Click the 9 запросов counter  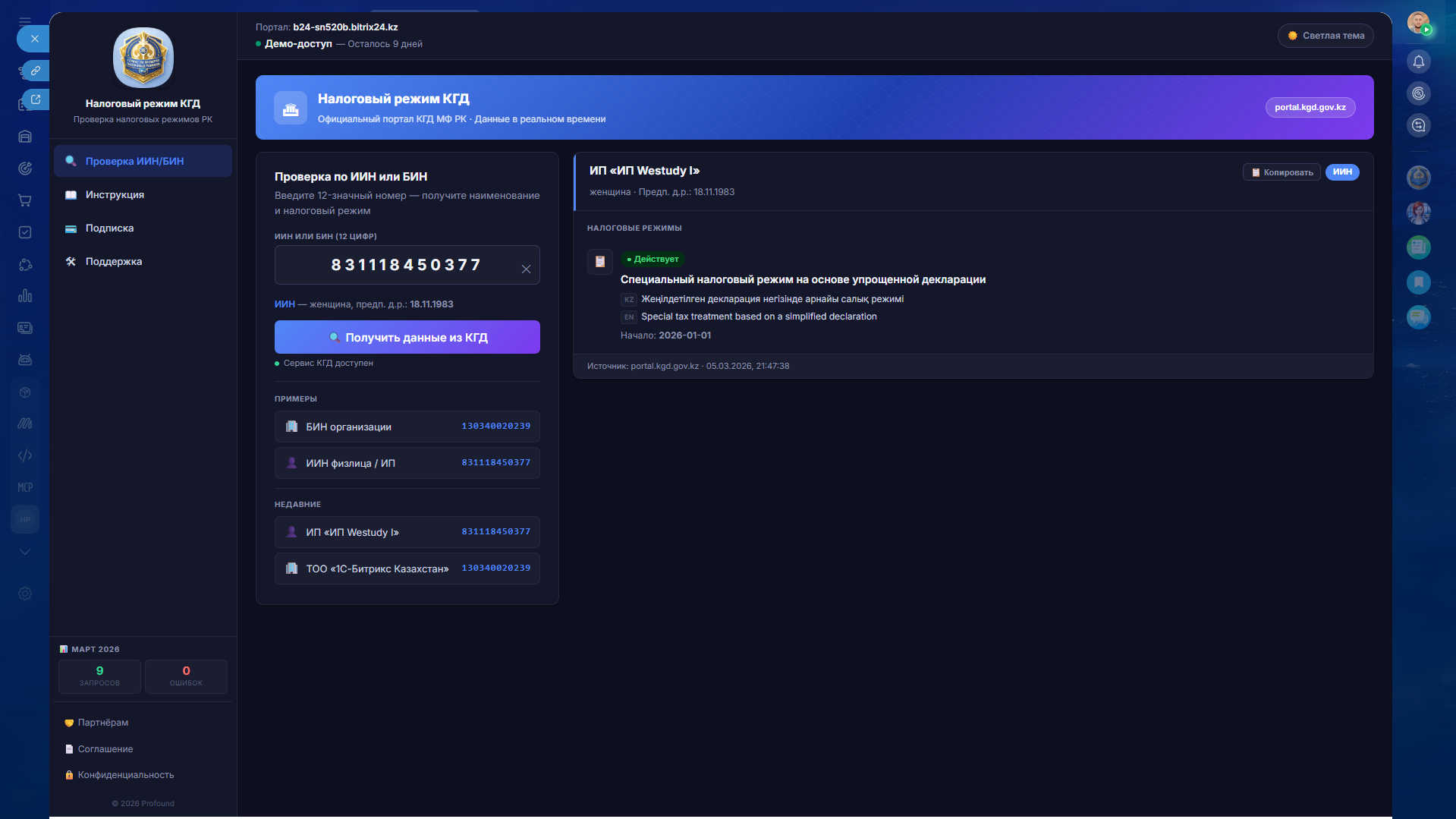[x=99, y=676]
